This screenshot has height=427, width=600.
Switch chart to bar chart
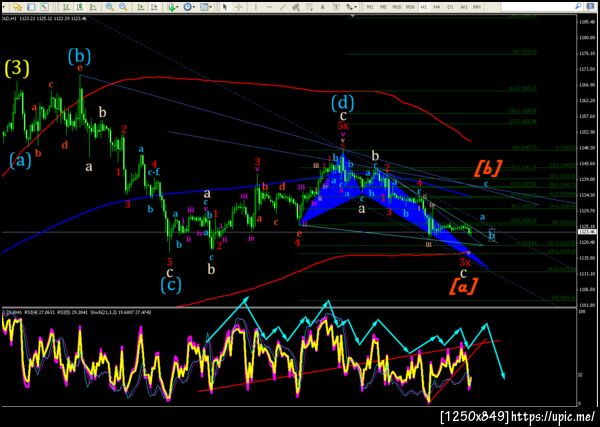66,7
